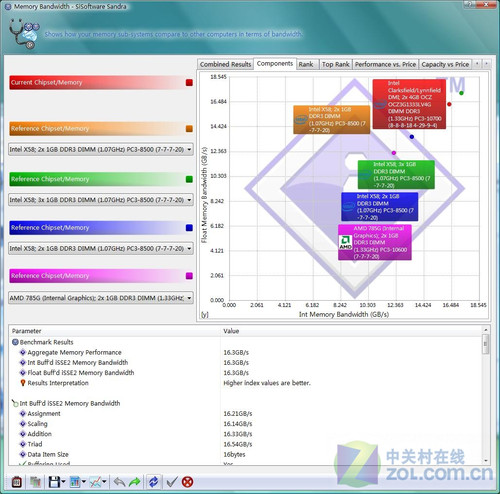Switch to the Combined Results tab

[x=225, y=64]
